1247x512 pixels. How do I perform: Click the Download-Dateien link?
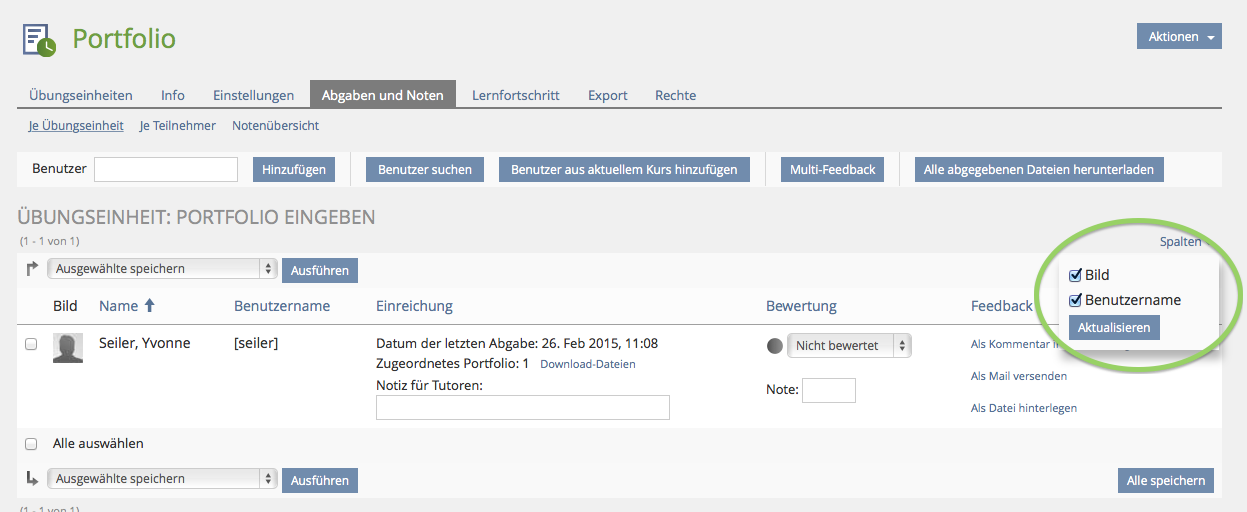pyautogui.click(x=587, y=364)
